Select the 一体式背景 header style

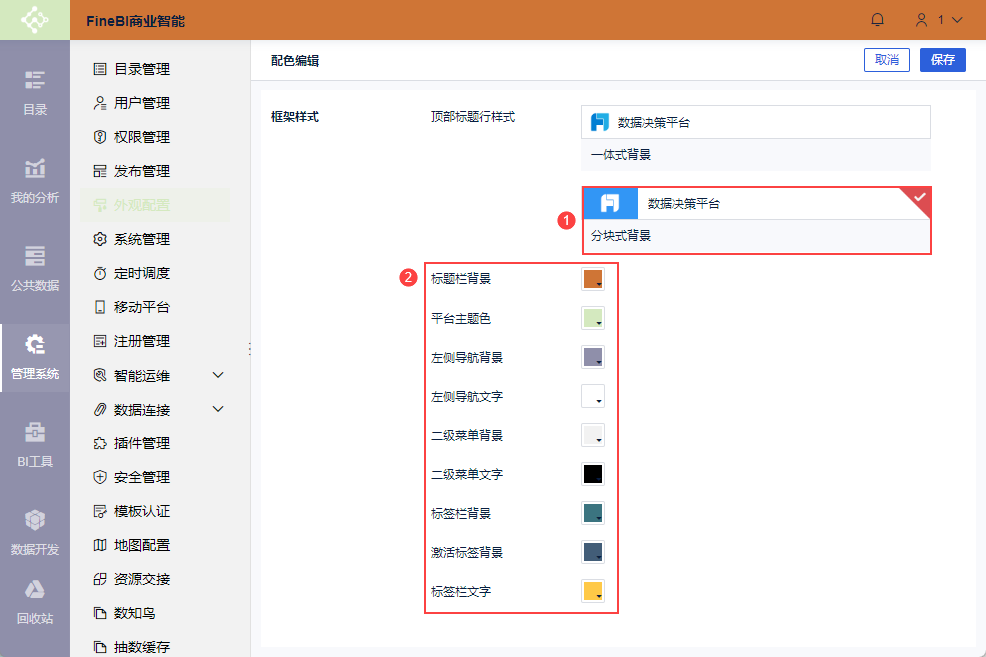pos(756,138)
